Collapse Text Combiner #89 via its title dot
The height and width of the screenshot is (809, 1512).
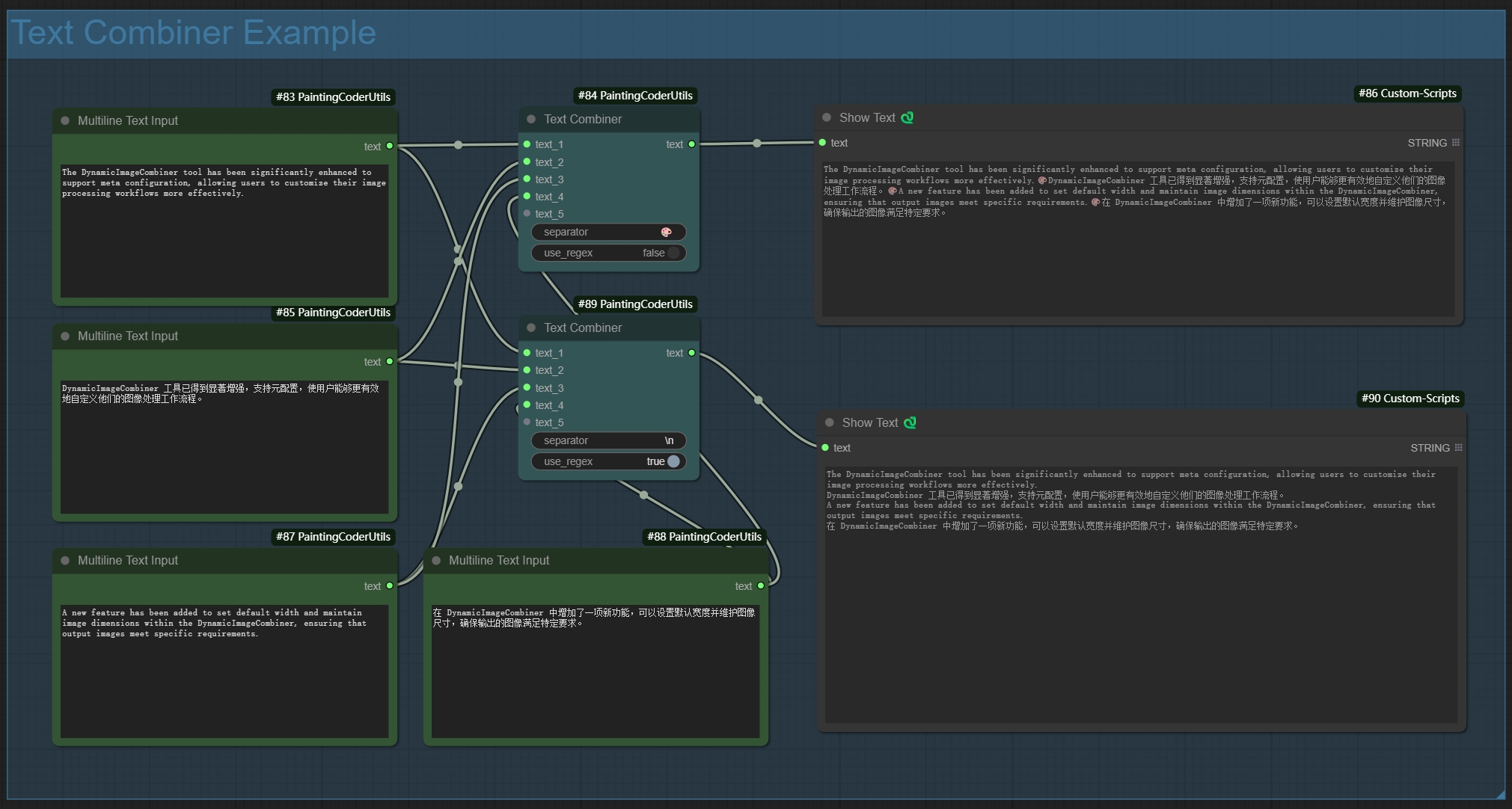pyautogui.click(x=531, y=327)
